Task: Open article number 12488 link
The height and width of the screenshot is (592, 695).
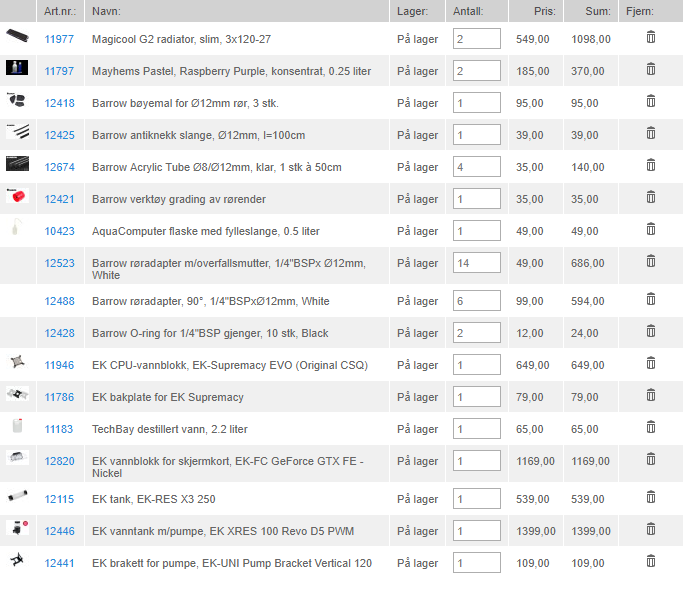Action: pyautogui.click(x=59, y=301)
